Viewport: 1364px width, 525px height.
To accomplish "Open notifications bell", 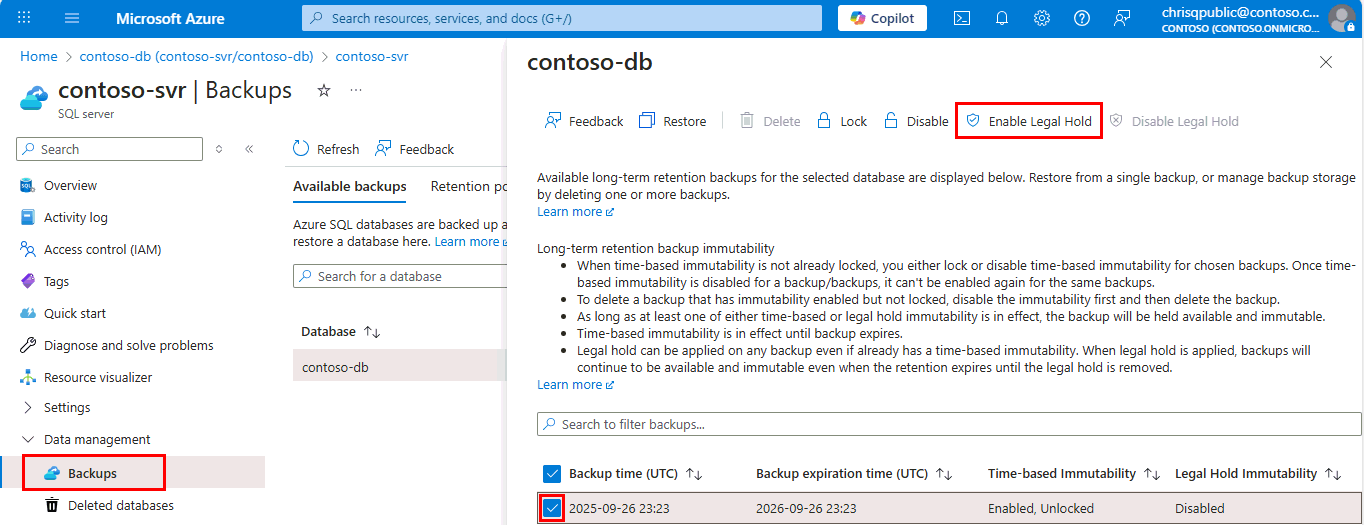I will [x=1002, y=18].
